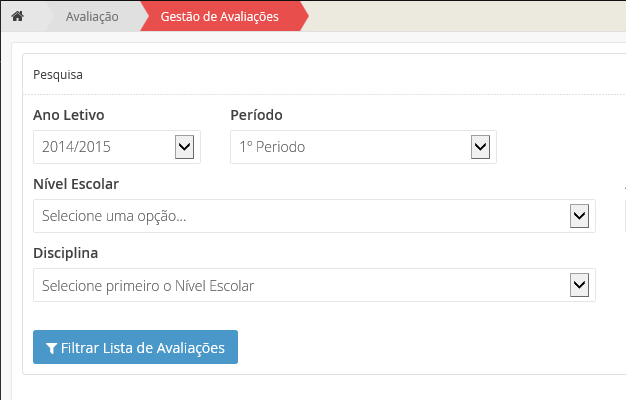Click the Período field label
This screenshot has width=626, height=400.
pos(263,115)
